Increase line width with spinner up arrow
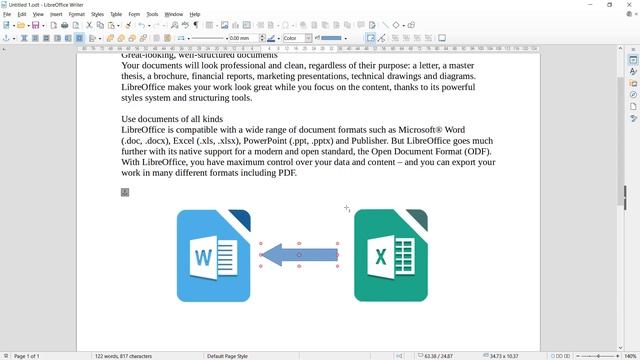The height and width of the screenshot is (360, 640). click(262, 36)
